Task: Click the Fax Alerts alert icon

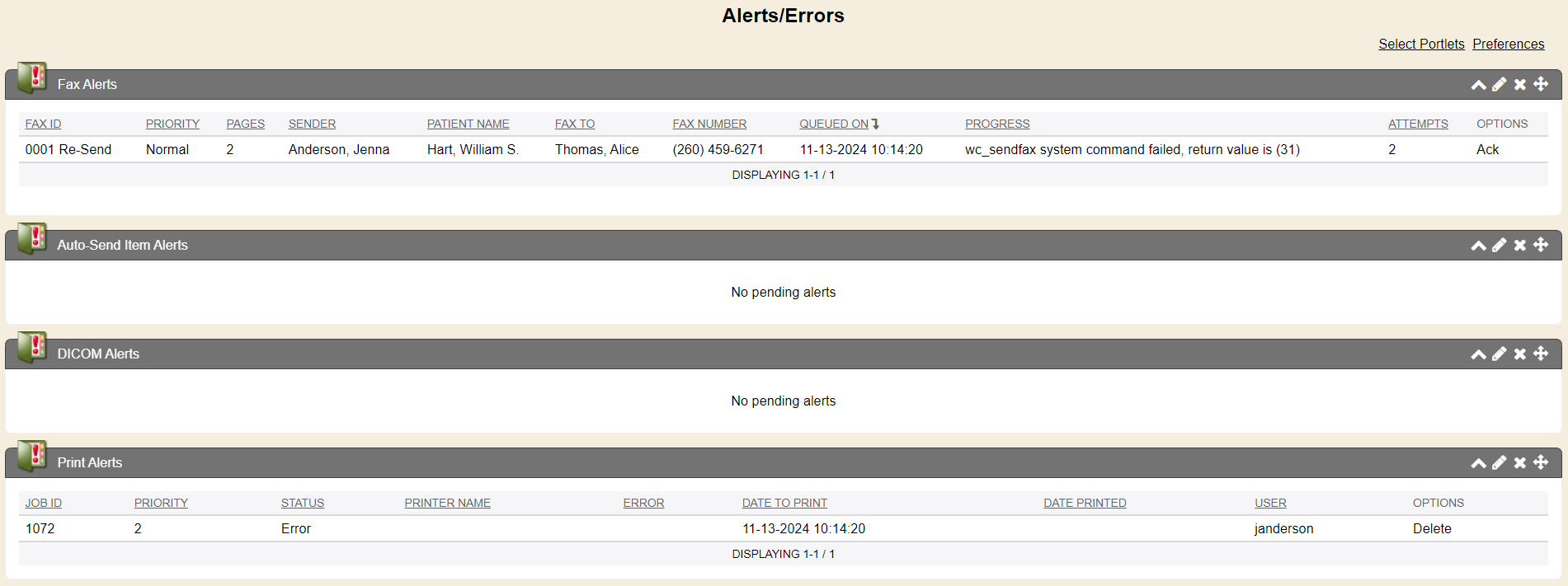Action: pyautogui.click(x=32, y=78)
